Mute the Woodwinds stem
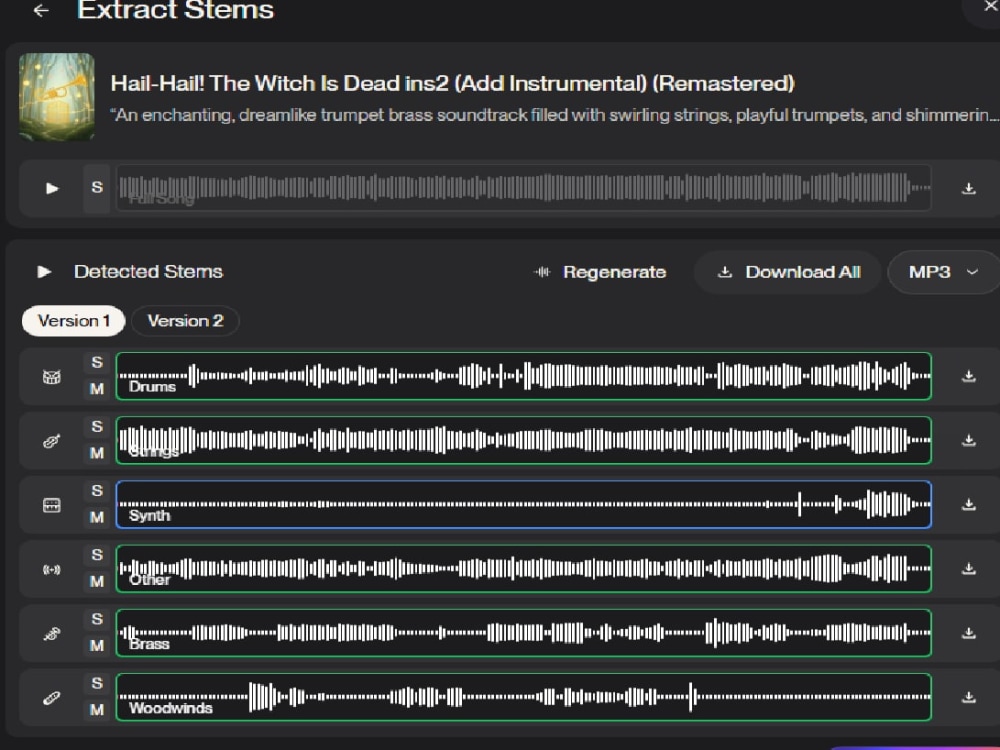Viewport: 1000px width, 750px height. (x=97, y=710)
